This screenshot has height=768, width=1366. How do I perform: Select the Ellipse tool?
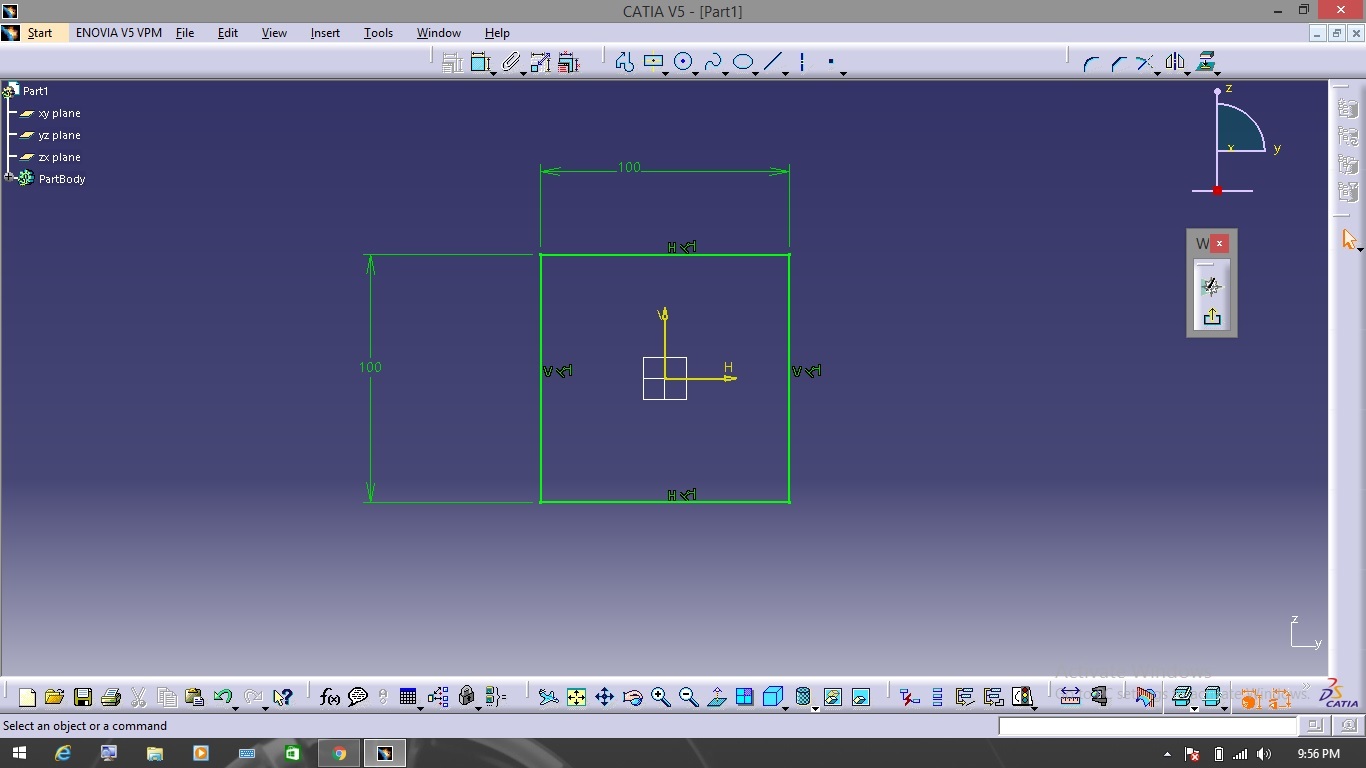742,62
